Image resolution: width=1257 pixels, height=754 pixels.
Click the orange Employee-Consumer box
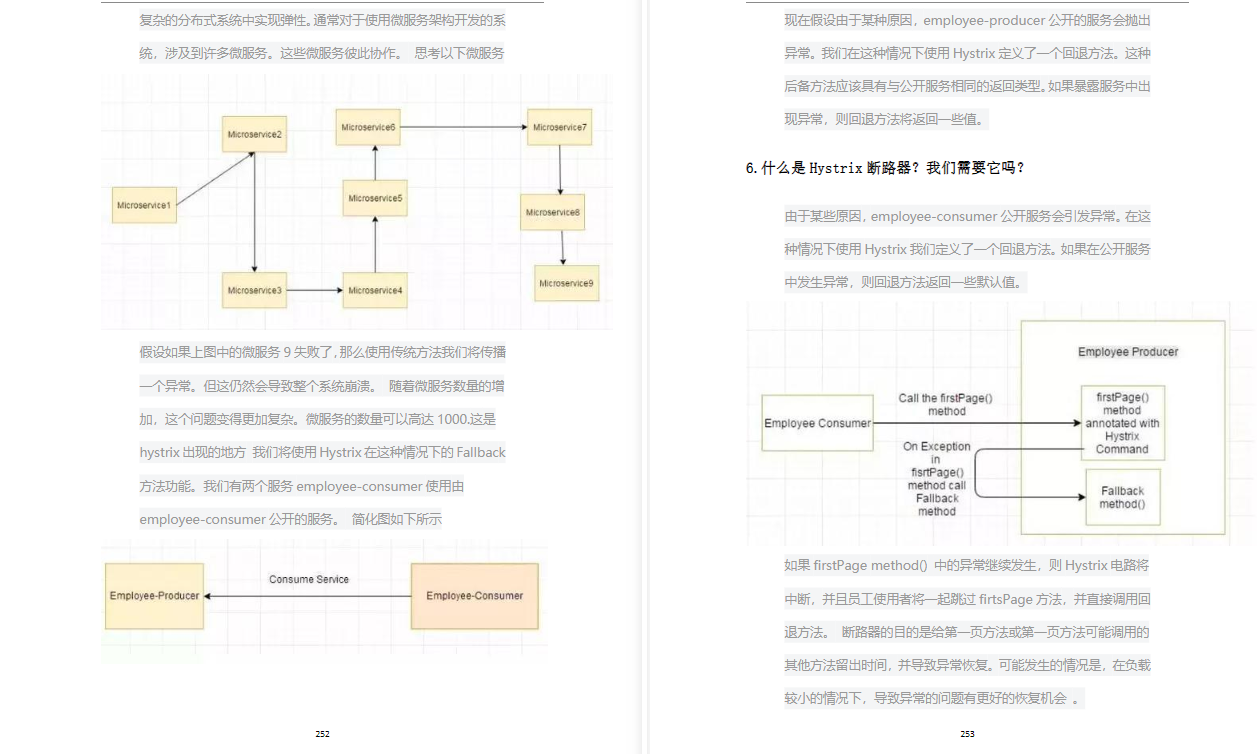click(x=474, y=596)
